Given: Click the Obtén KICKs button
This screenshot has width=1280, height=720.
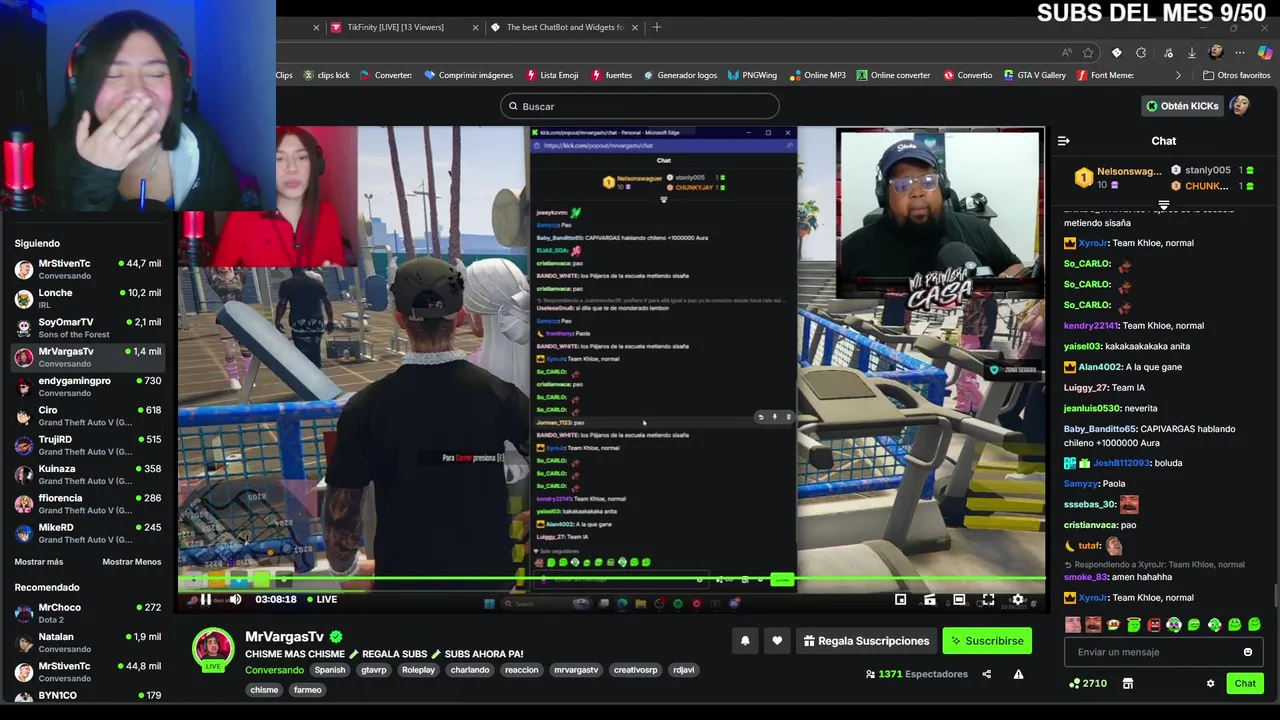Looking at the screenshot, I should point(1182,106).
